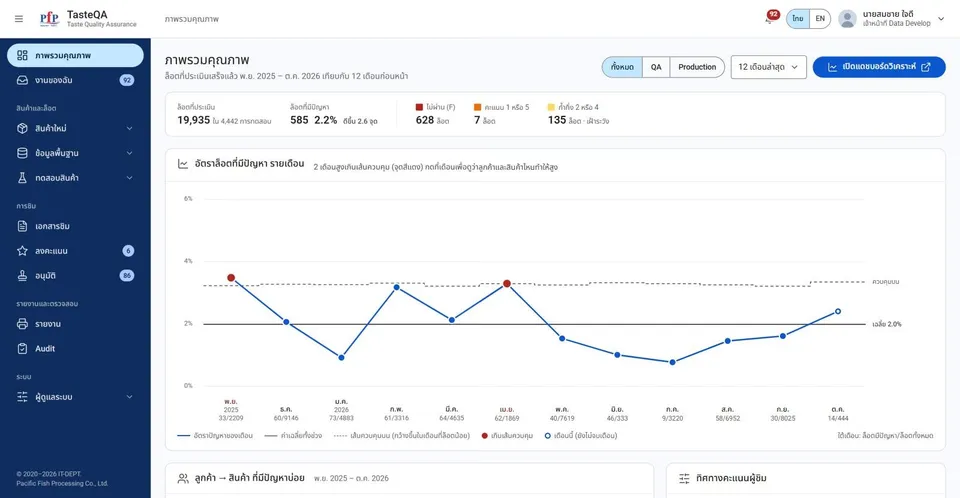Open the notifications bell with 92 badge
Screen dimensions: 960x498
pyautogui.click(x=770, y=18)
